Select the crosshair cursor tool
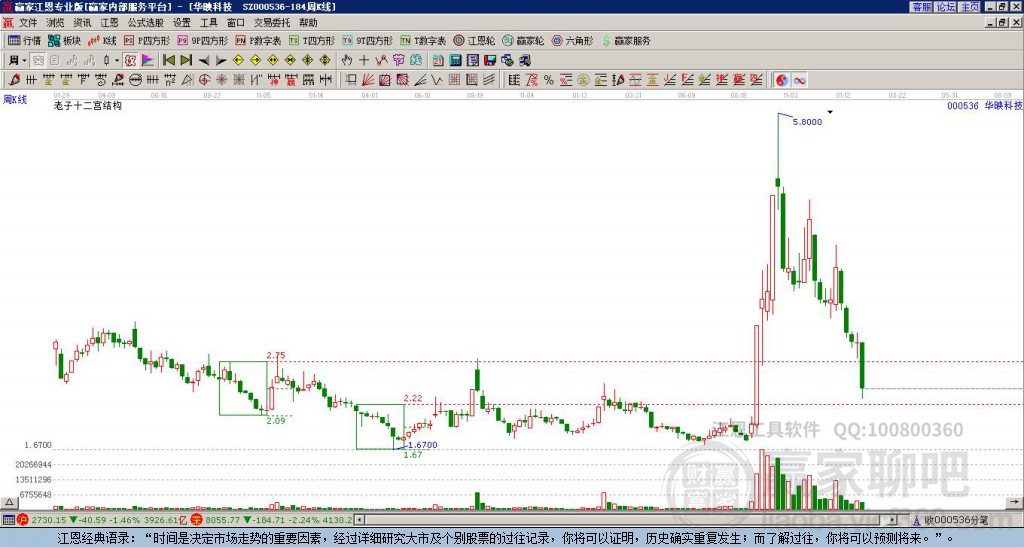 point(364,61)
